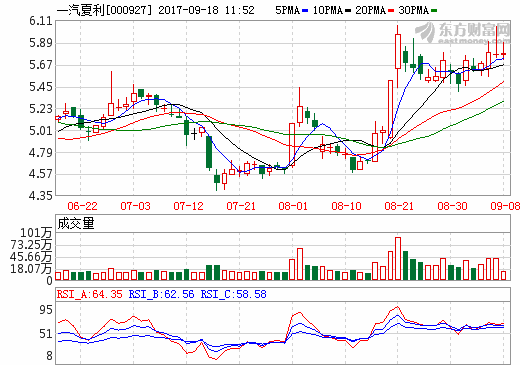Click the black 10PMA legend swatch
This screenshot has width=520, height=365.
coord(348,11)
